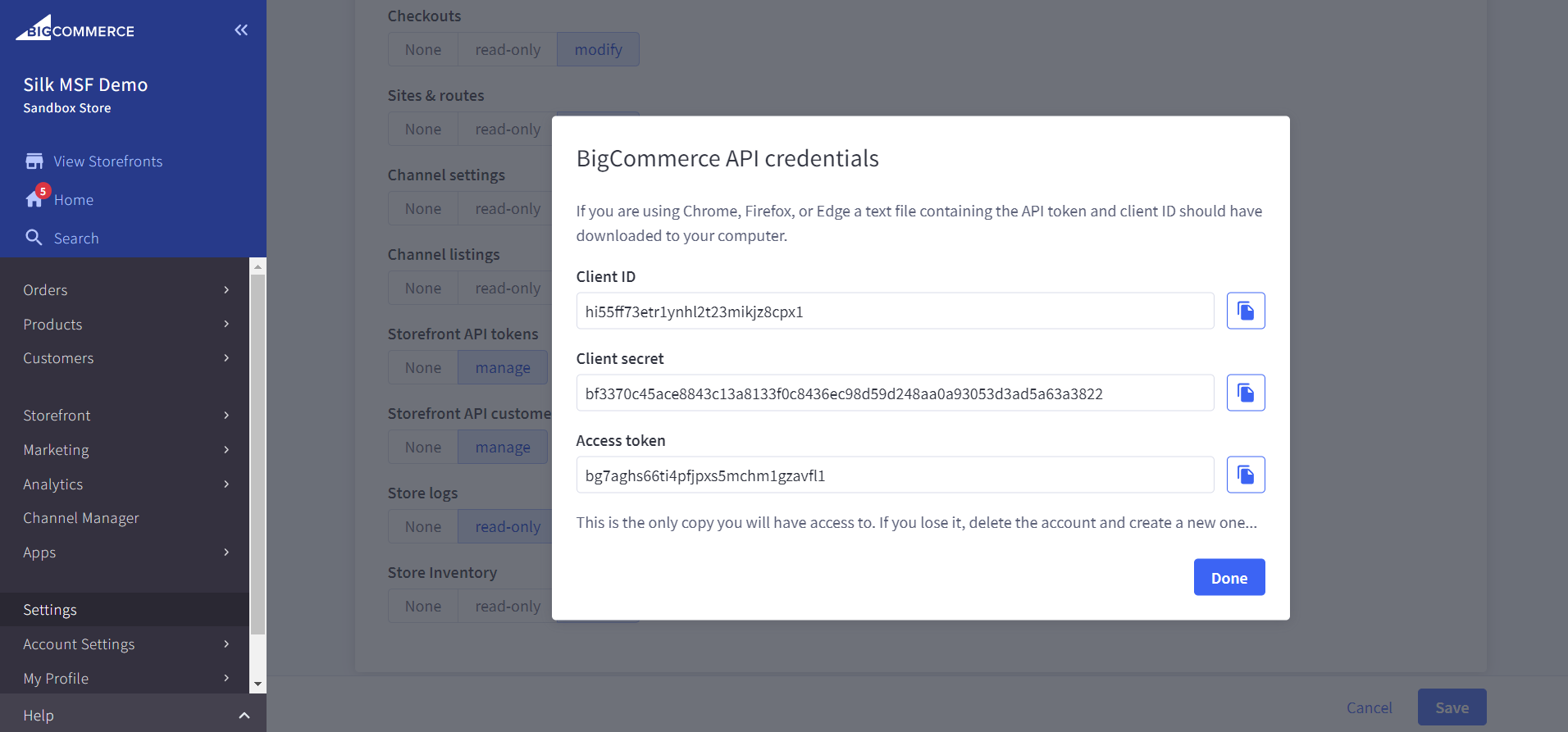This screenshot has width=1568, height=732.
Task: Click the View Storefronts store icon
Action: pos(34,161)
